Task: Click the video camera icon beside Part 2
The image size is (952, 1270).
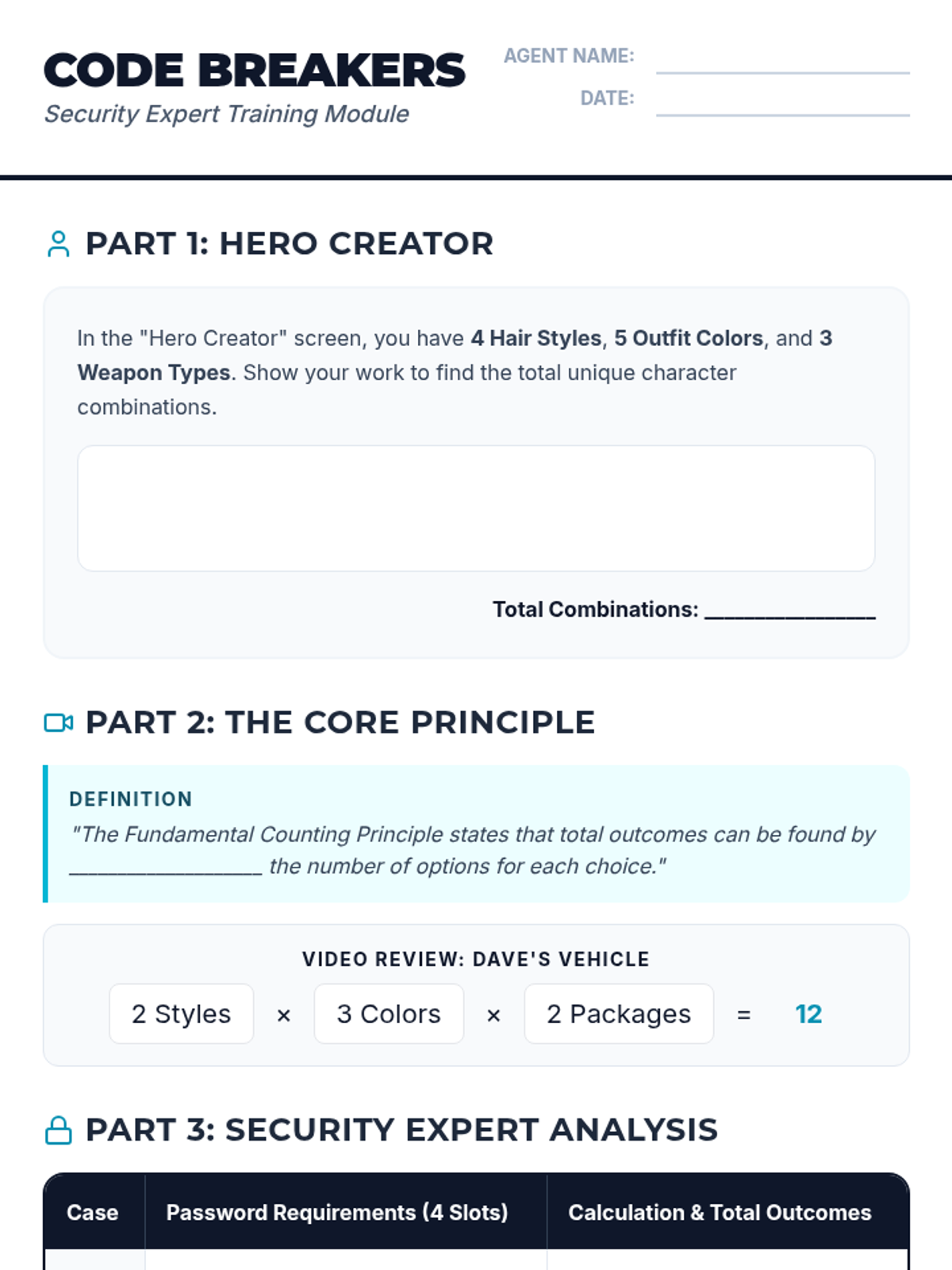Action: click(x=59, y=723)
